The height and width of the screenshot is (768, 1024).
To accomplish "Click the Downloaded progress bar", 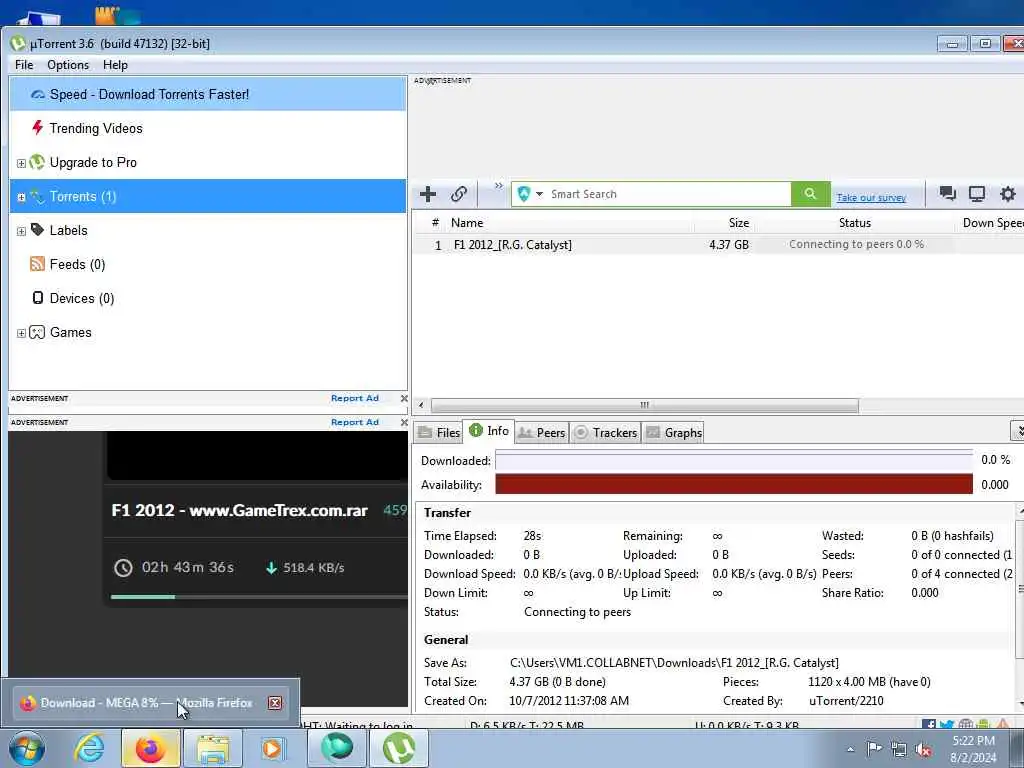I will [x=734, y=461].
